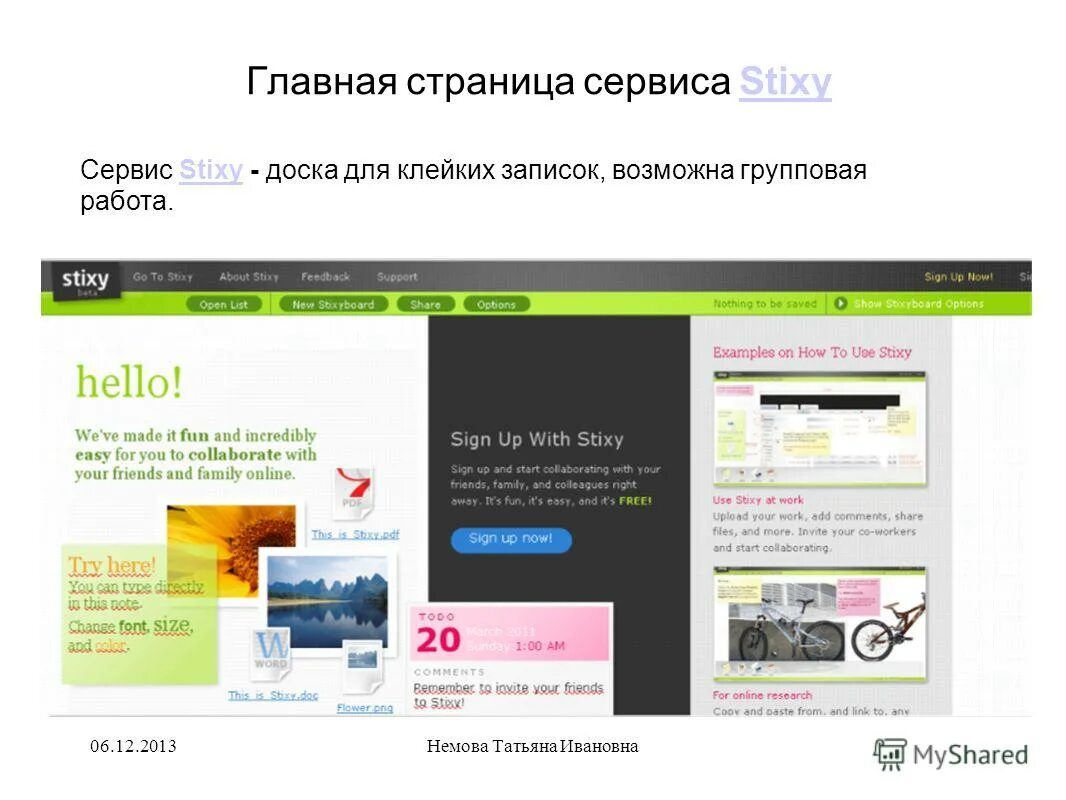Click the MyShared logo
This screenshot has height=800, width=1066.
950,754
